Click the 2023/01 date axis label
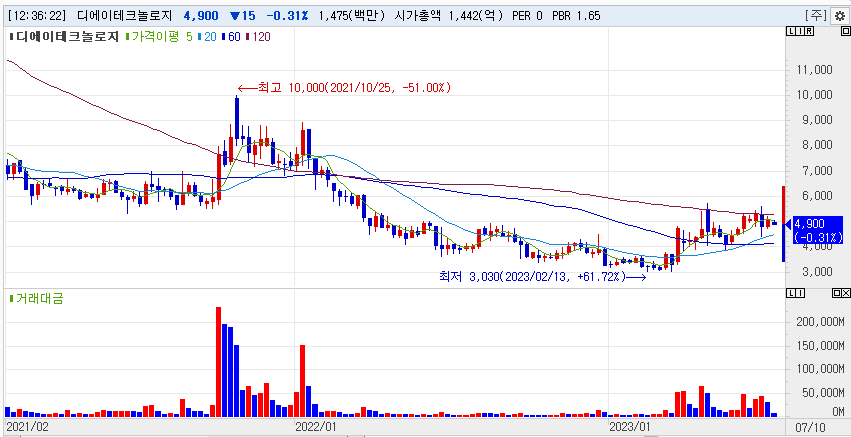The image size is (851, 437). (x=631, y=426)
